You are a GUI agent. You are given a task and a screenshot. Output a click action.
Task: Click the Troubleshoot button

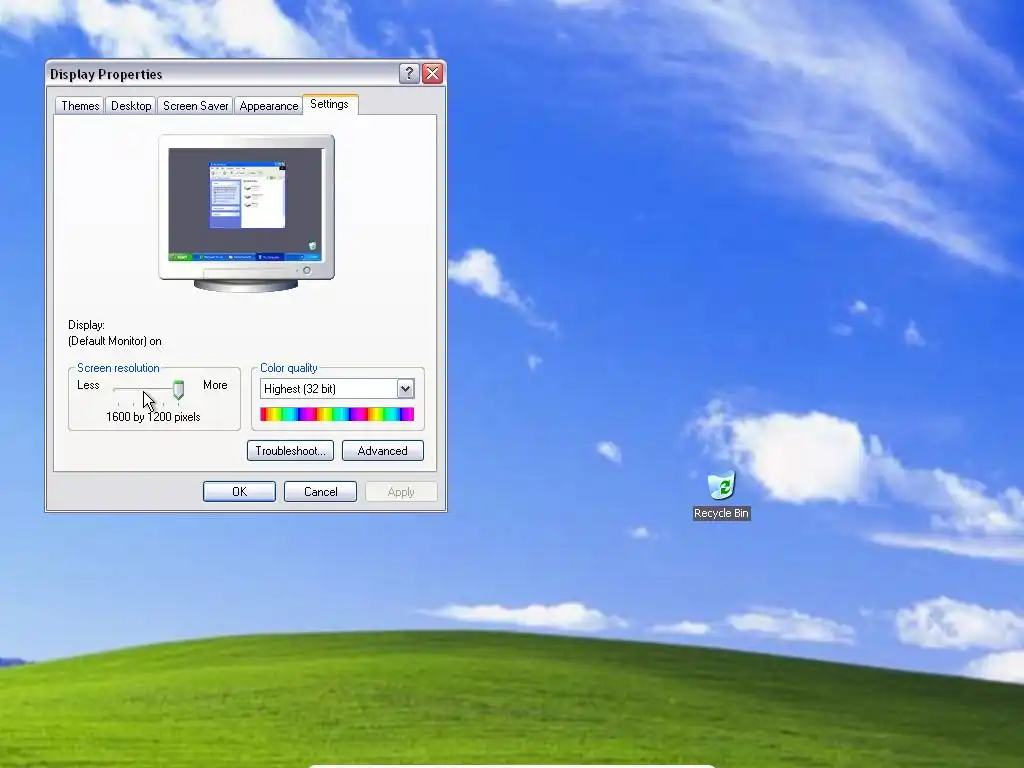click(291, 451)
